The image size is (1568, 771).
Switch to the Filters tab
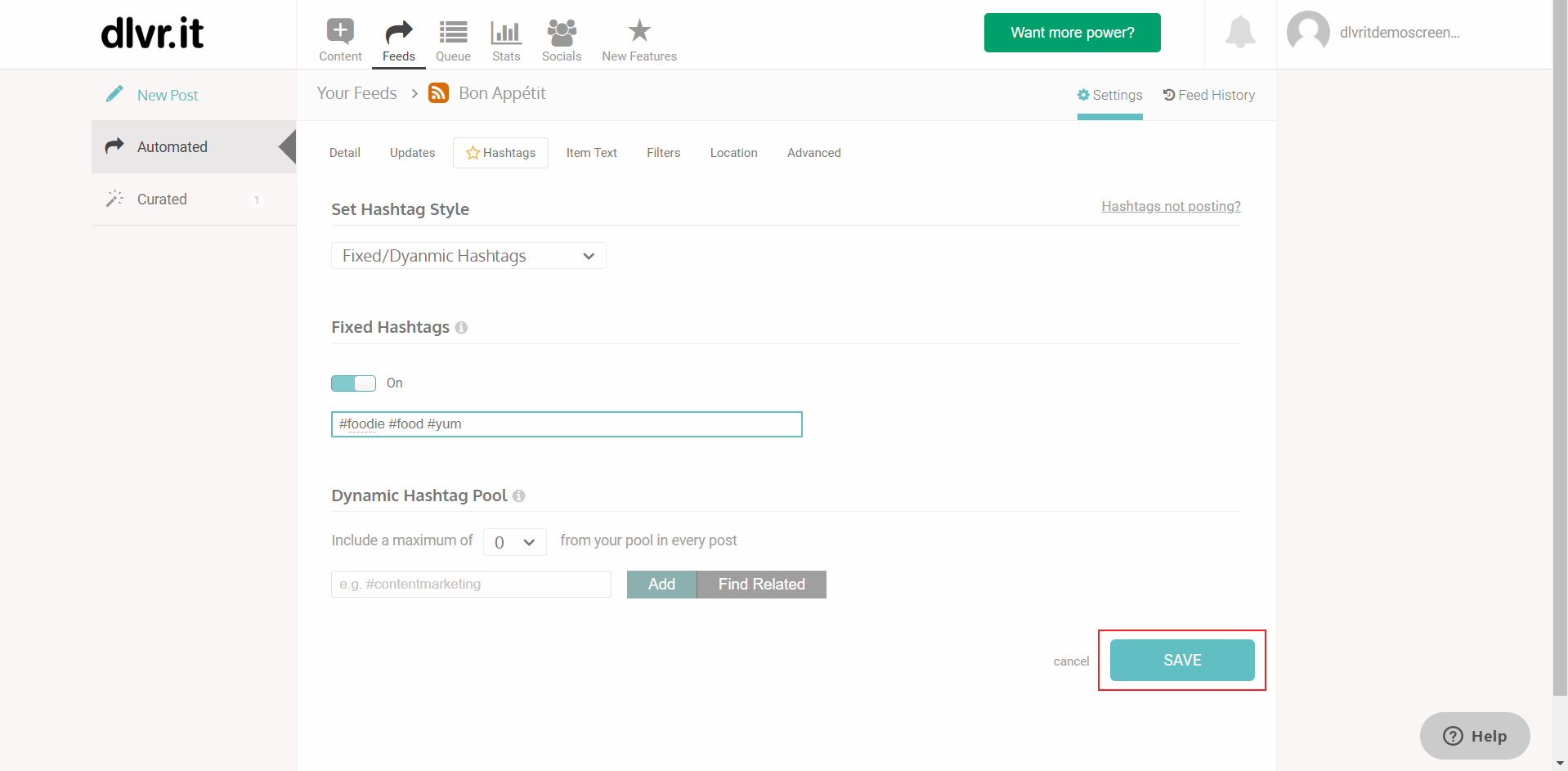[664, 153]
